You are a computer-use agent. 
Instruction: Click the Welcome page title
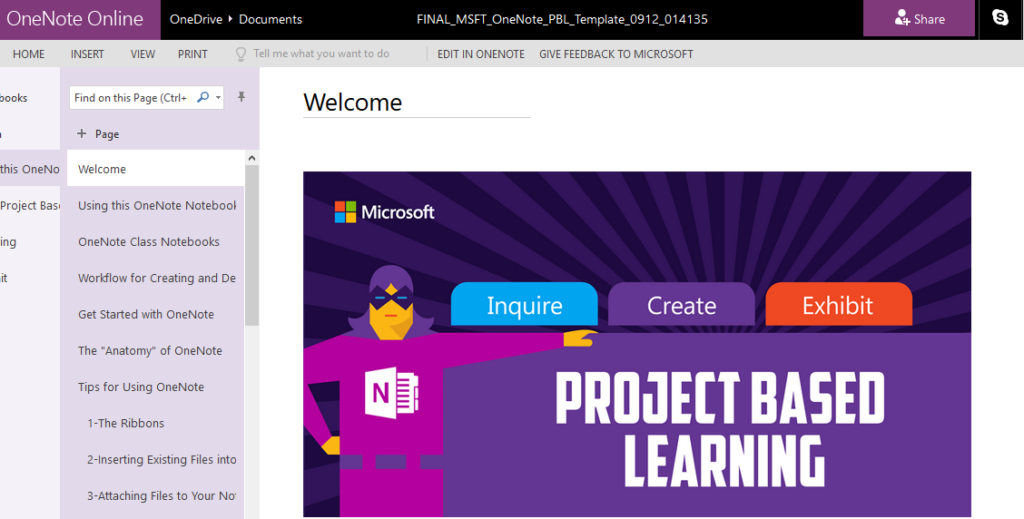tap(353, 102)
